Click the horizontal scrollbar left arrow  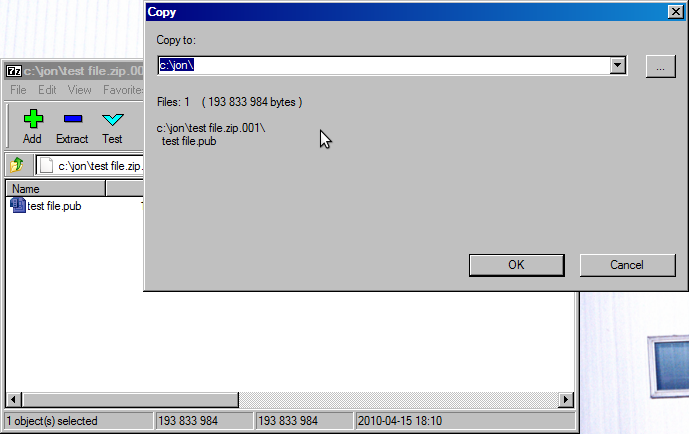(13, 400)
